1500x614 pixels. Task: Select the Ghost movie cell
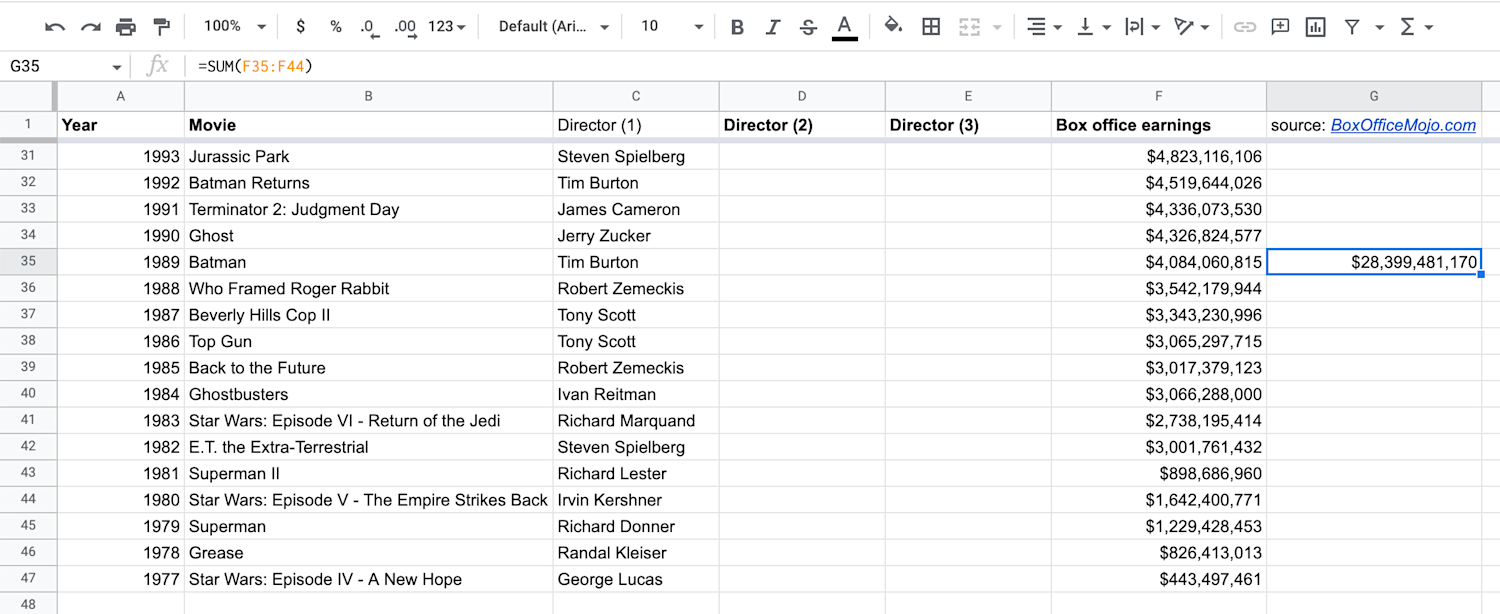[x=369, y=236]
